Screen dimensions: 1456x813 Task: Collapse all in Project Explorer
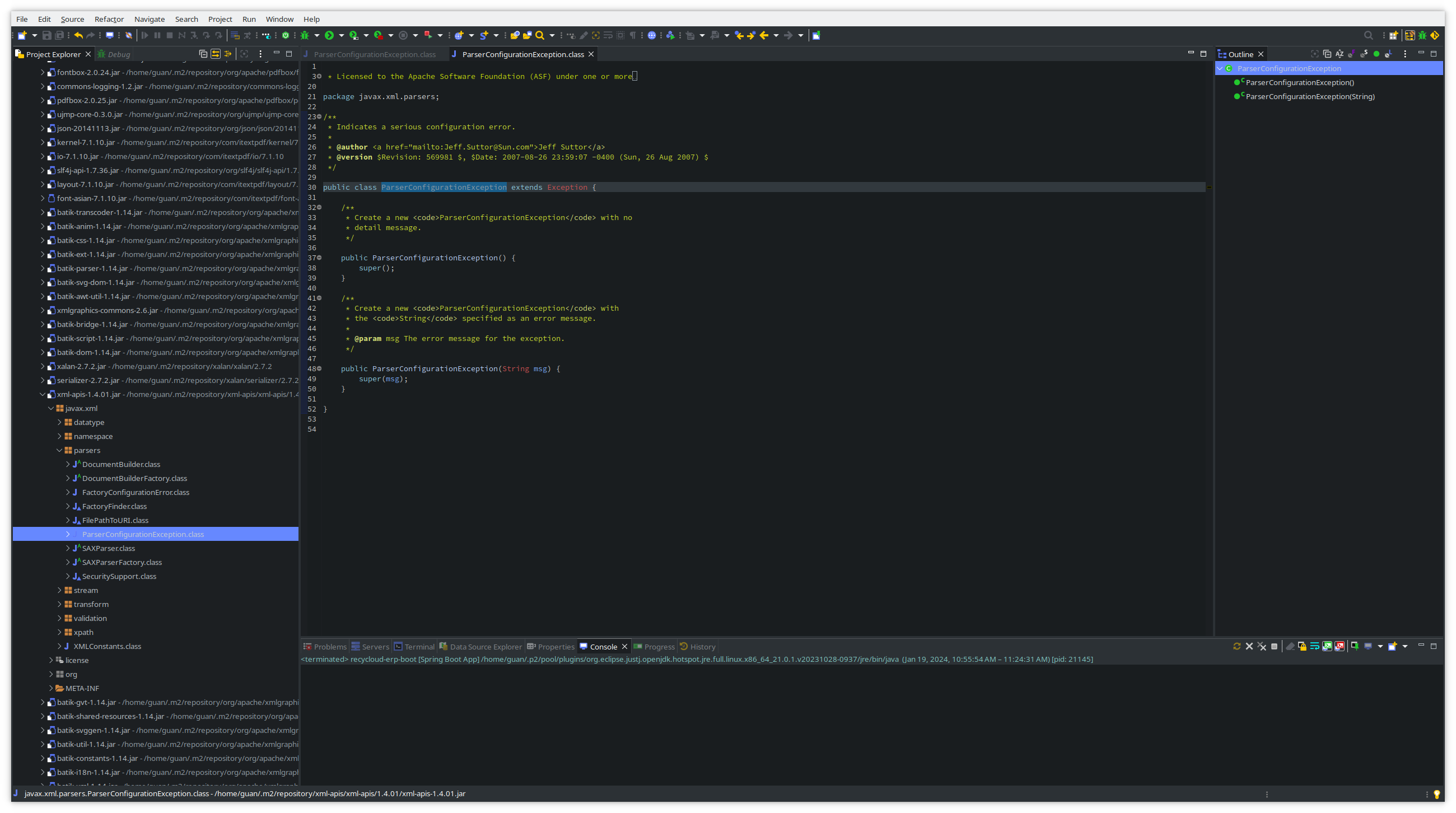coord(203,54)
